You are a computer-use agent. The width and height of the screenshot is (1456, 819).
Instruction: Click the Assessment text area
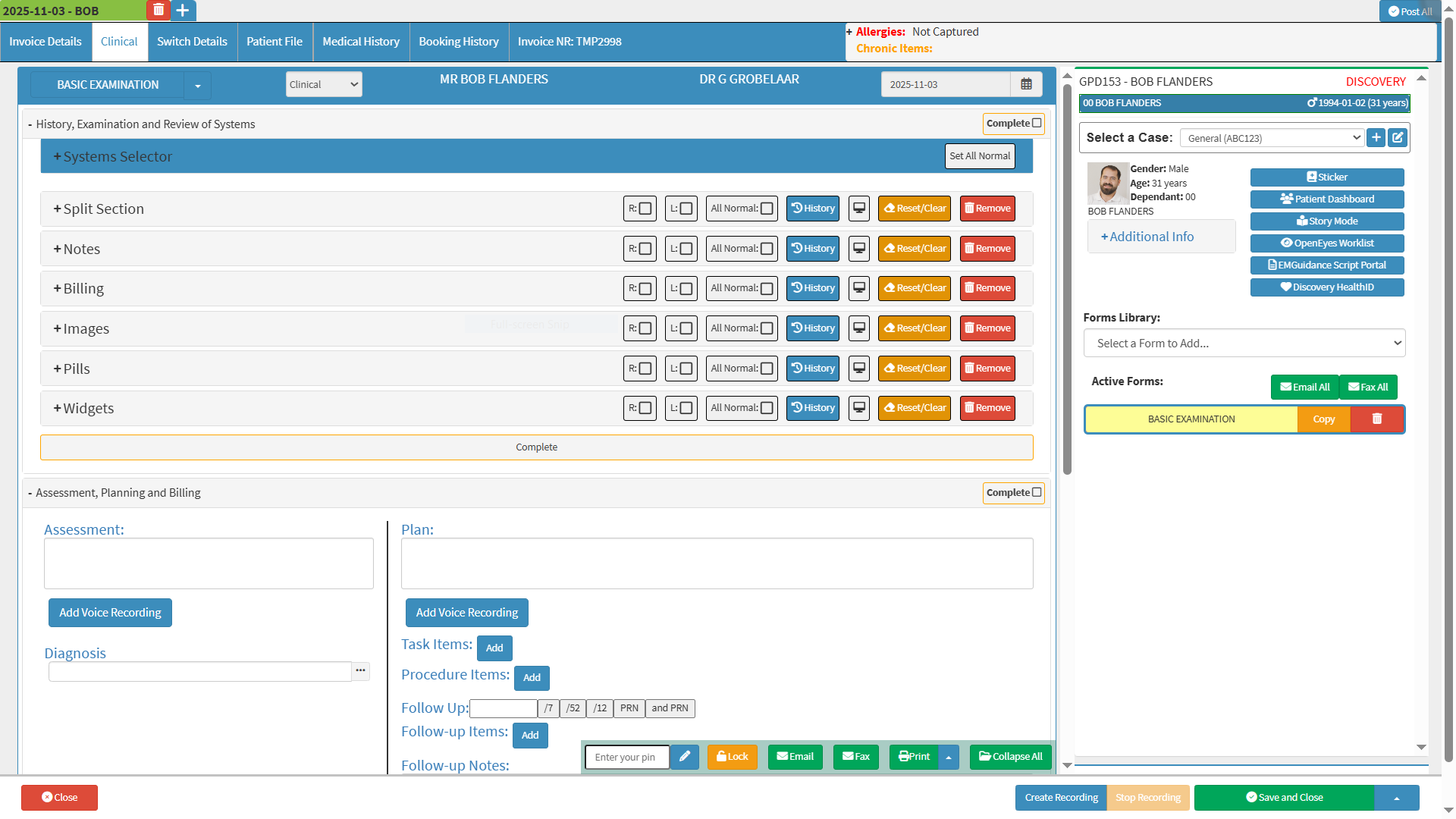pos(209,563)
